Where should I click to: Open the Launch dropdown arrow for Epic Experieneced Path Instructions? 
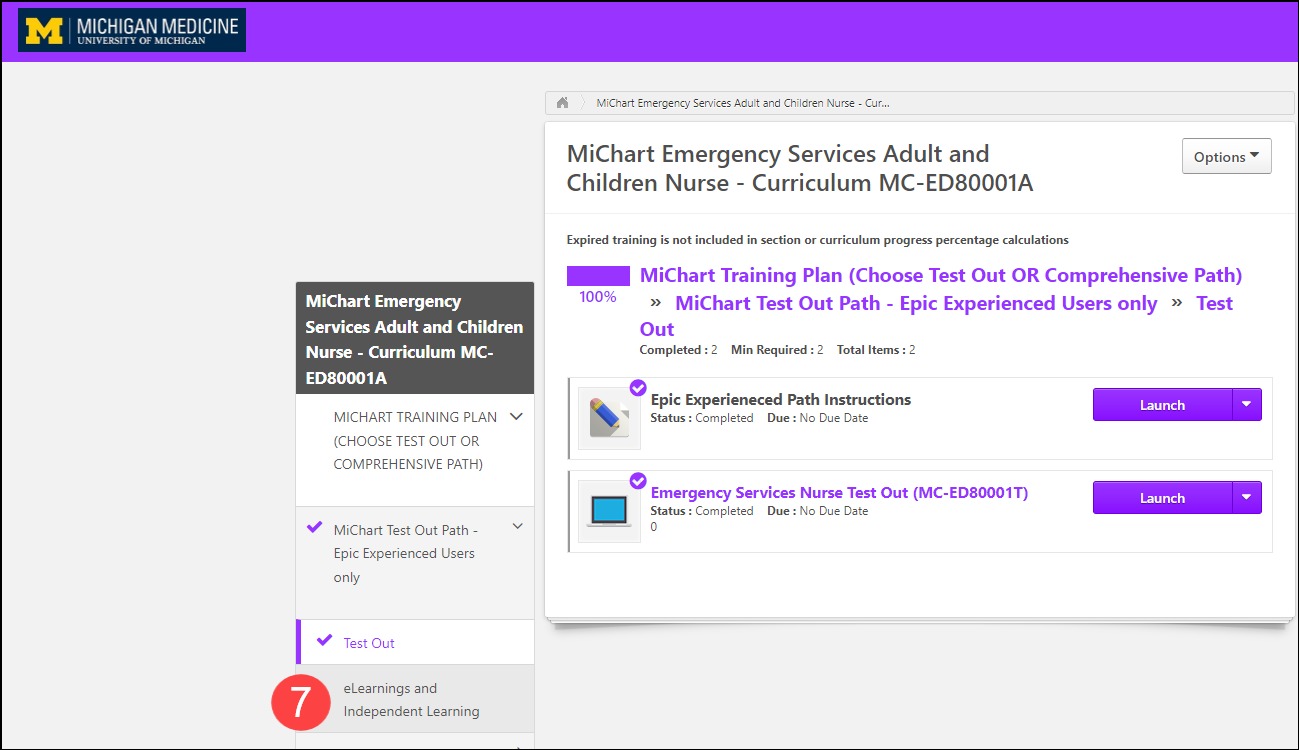point(1246,404)
